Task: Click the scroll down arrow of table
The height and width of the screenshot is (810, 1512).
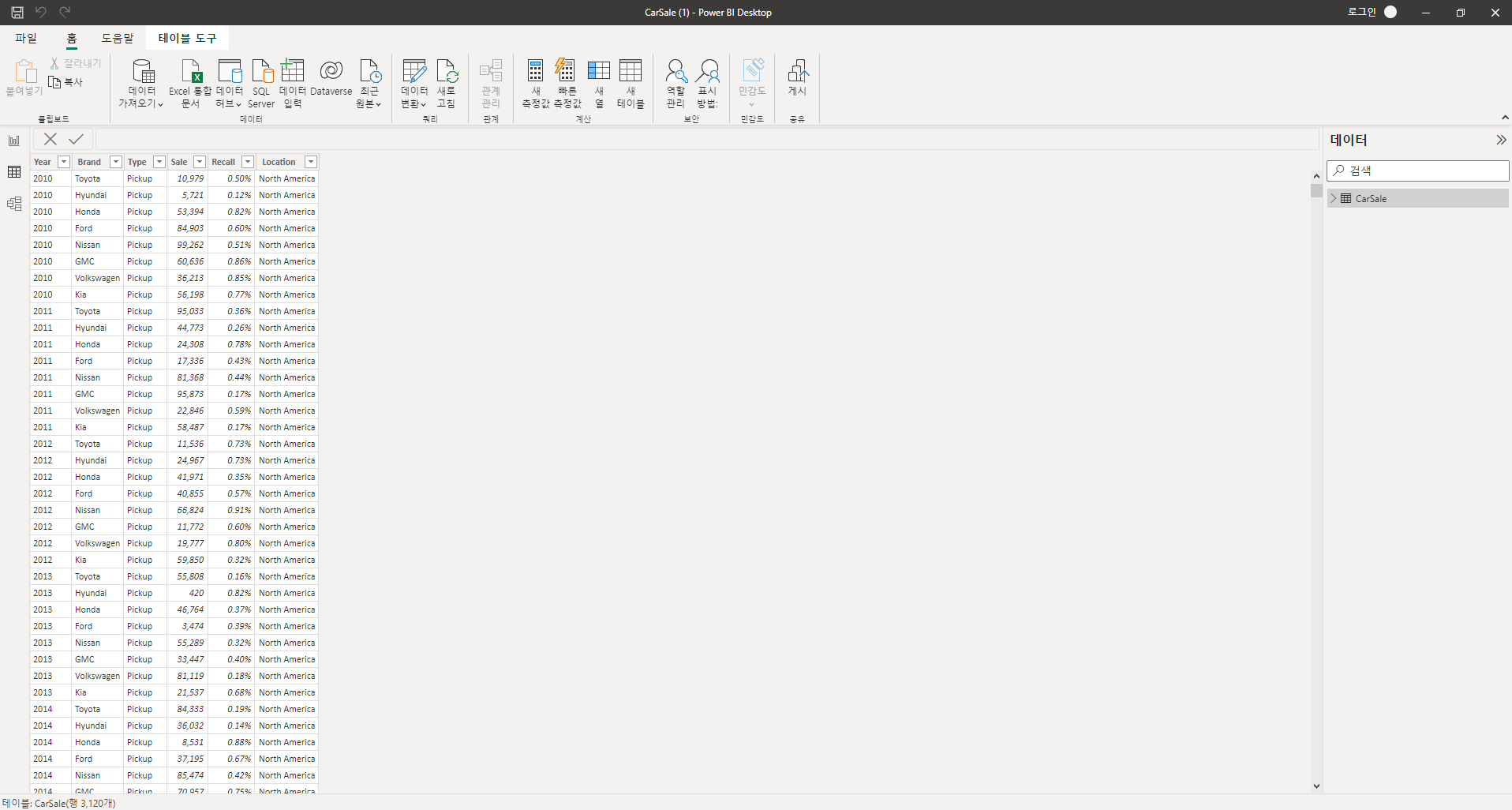Action: tap(1316, 786)
